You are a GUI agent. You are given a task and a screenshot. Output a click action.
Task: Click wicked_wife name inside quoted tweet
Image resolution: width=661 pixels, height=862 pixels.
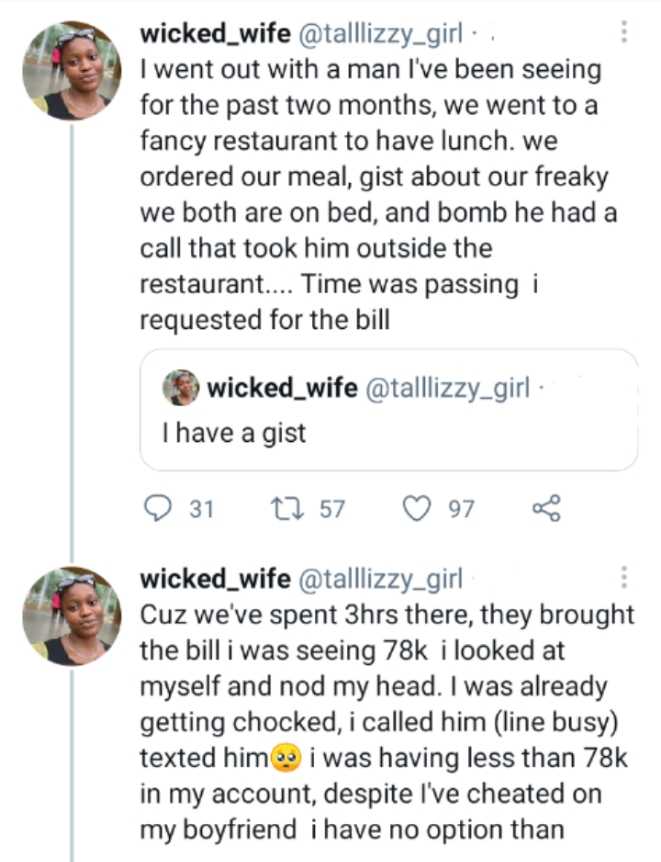pyautogui.click(x=281, y=388)
